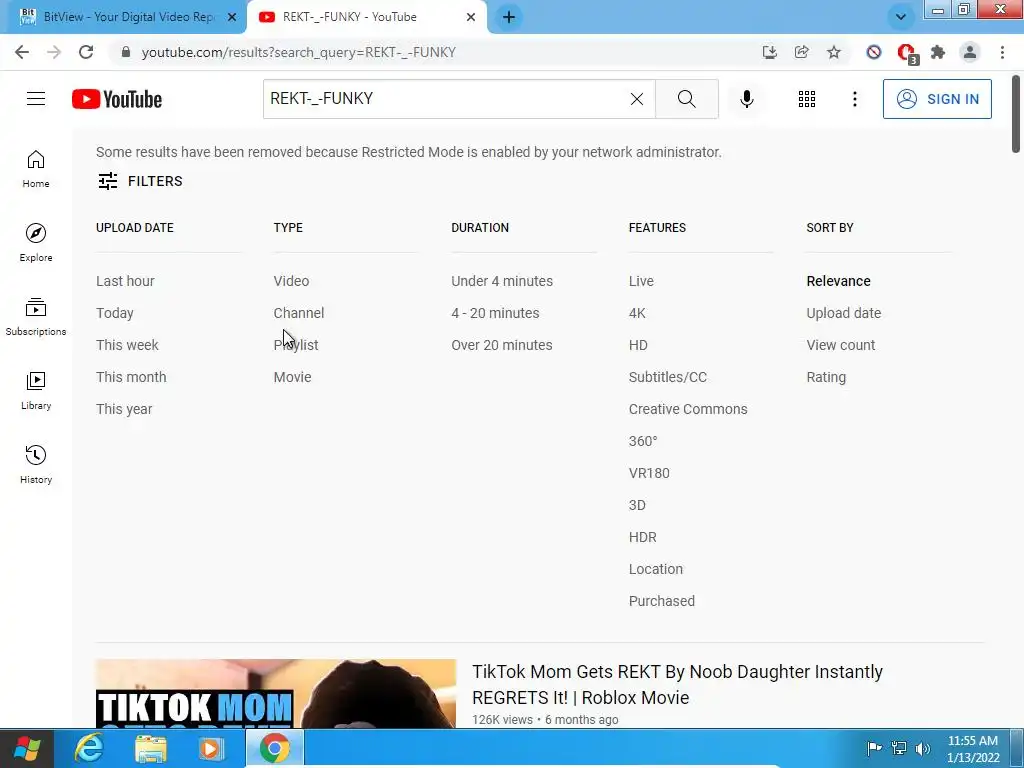Start voice search with the microphone
The image size is (1024, 768).
(x=746, y=99)
